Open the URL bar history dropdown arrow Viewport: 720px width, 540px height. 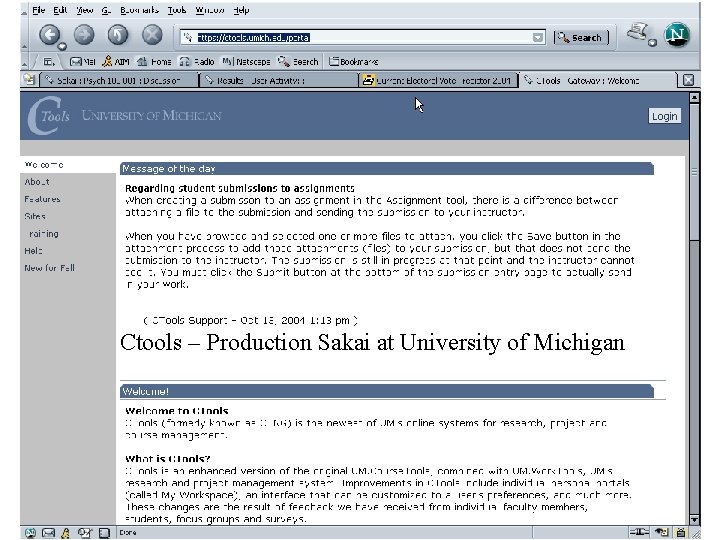pos(538,38)
